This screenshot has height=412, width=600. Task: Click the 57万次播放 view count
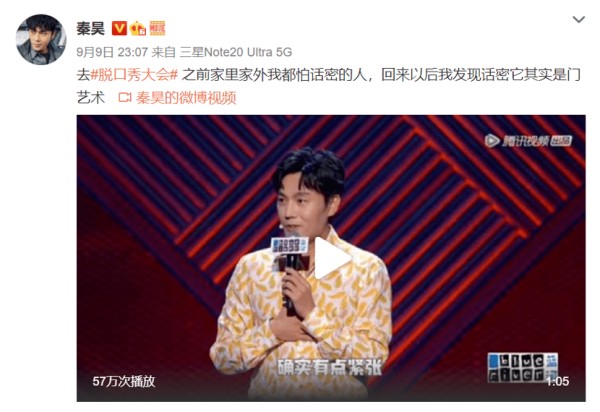pos(124,381)
